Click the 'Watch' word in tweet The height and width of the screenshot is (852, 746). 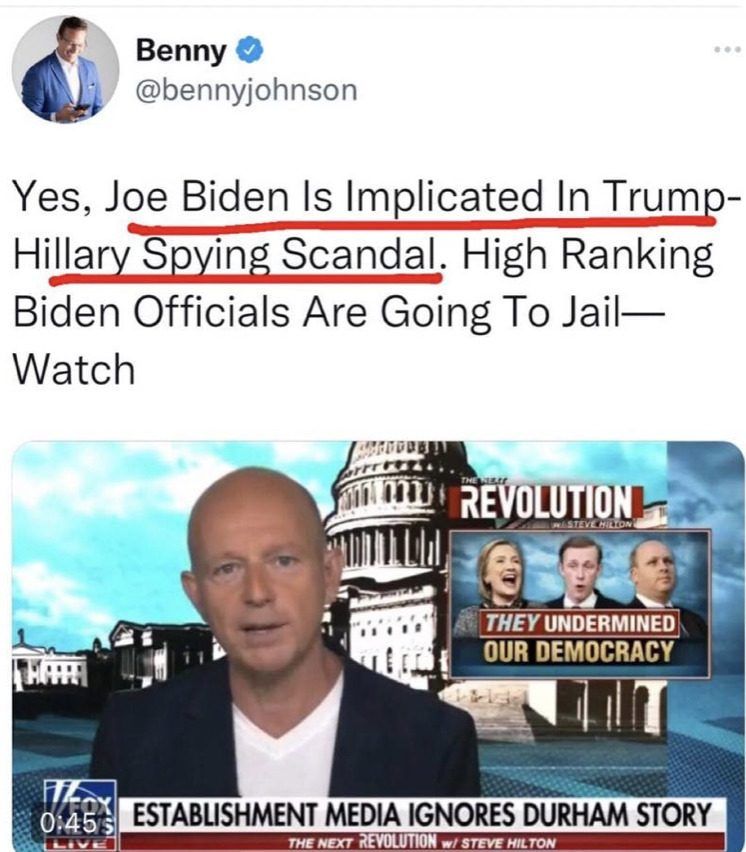point(74,370)
